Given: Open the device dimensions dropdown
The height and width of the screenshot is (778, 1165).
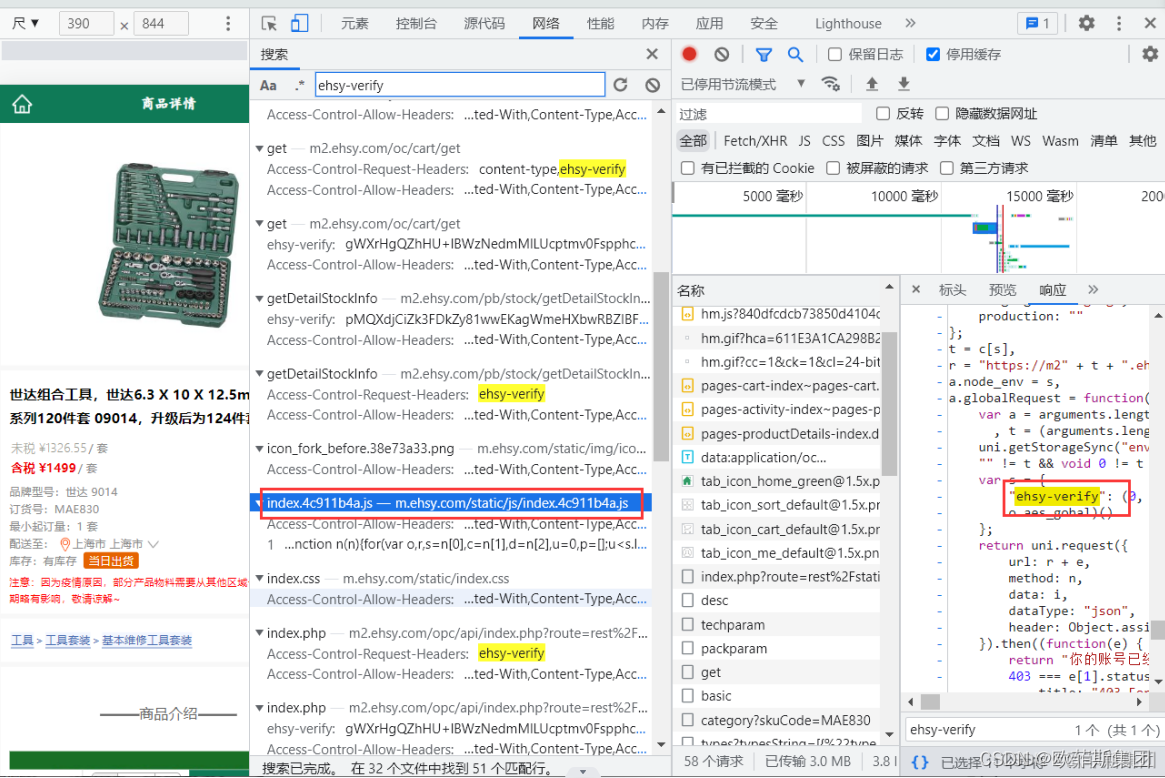Looking at the screenshot, I should tap(25, 24).
